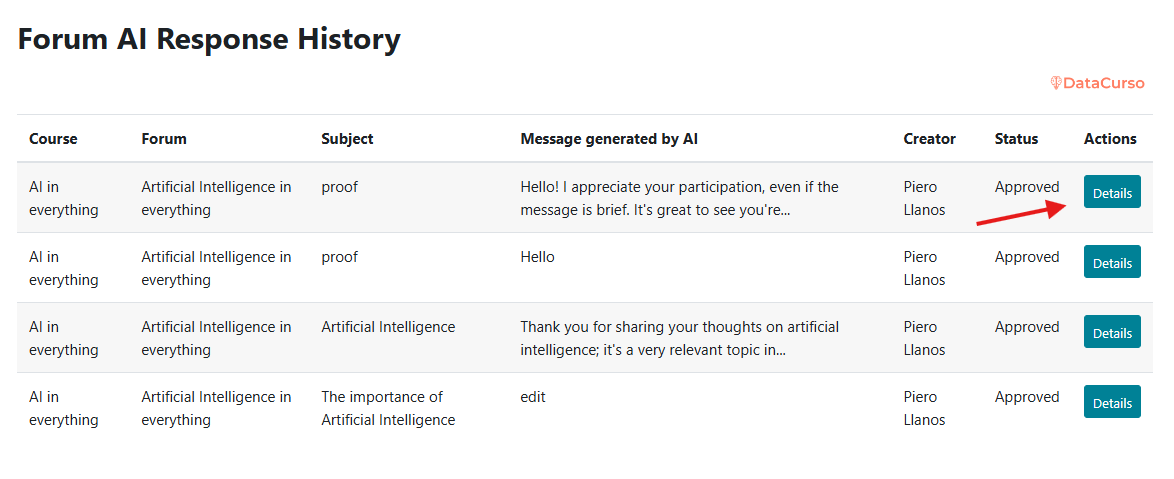Viewport: 1174px width, 479px height.
Task: Click the Subject column header
Action: click(347, 139)
